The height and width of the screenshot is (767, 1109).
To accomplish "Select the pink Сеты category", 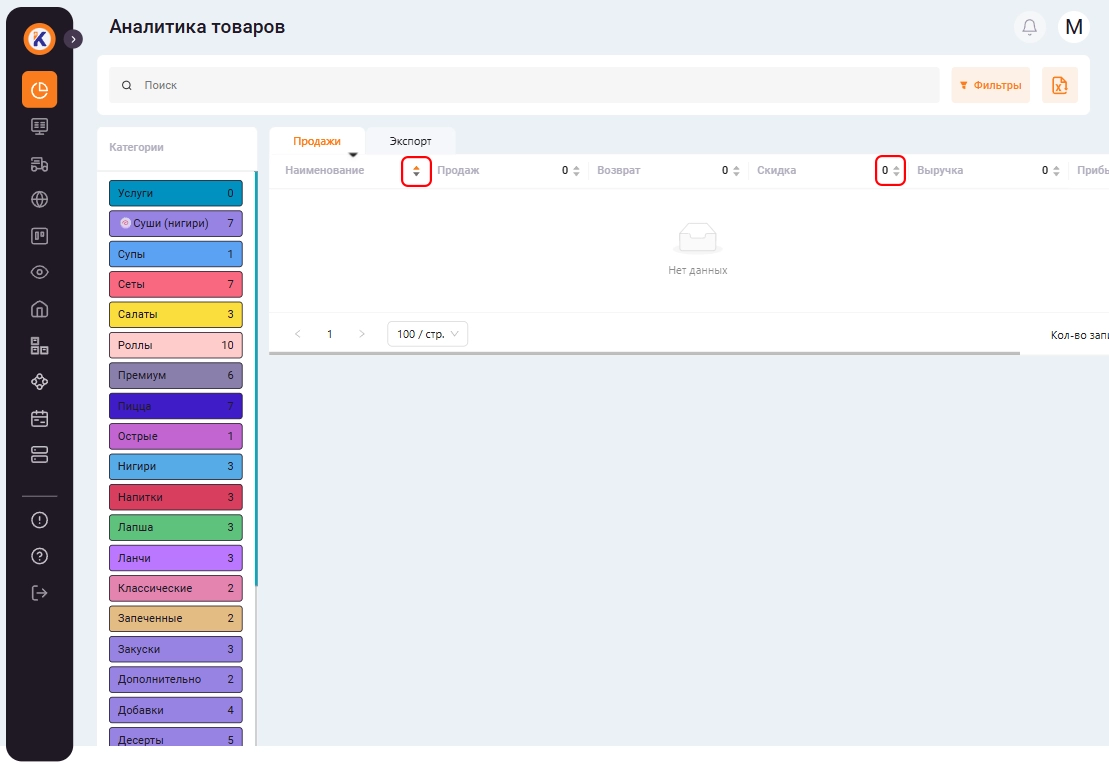I will tap(175, 284).
